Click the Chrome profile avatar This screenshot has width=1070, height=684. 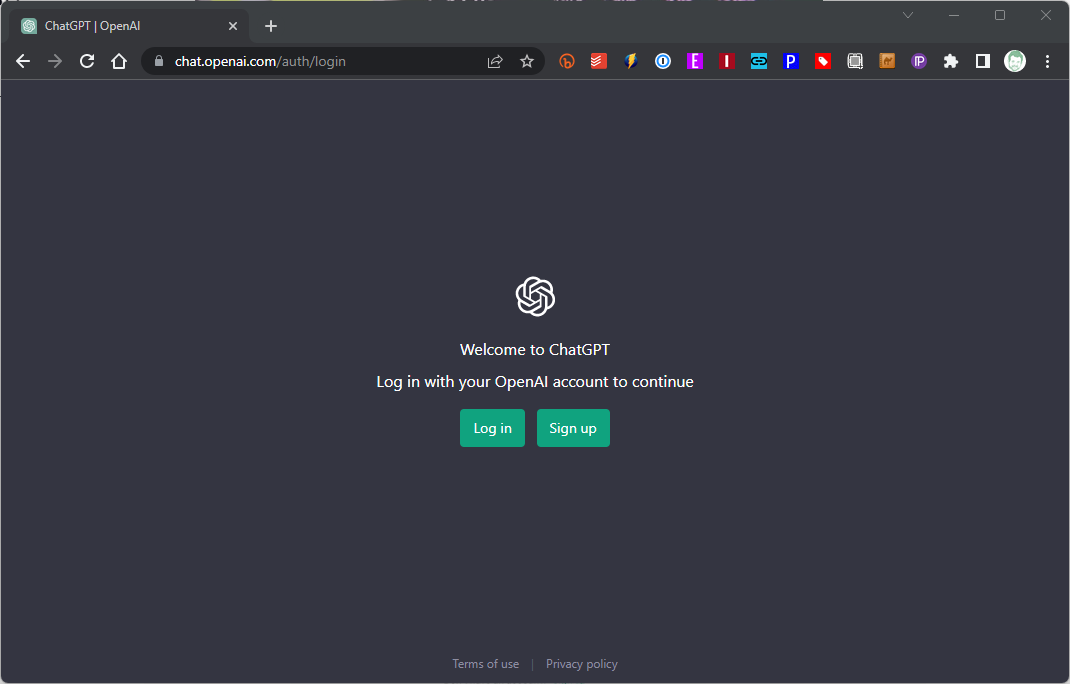pos(1015,61)
